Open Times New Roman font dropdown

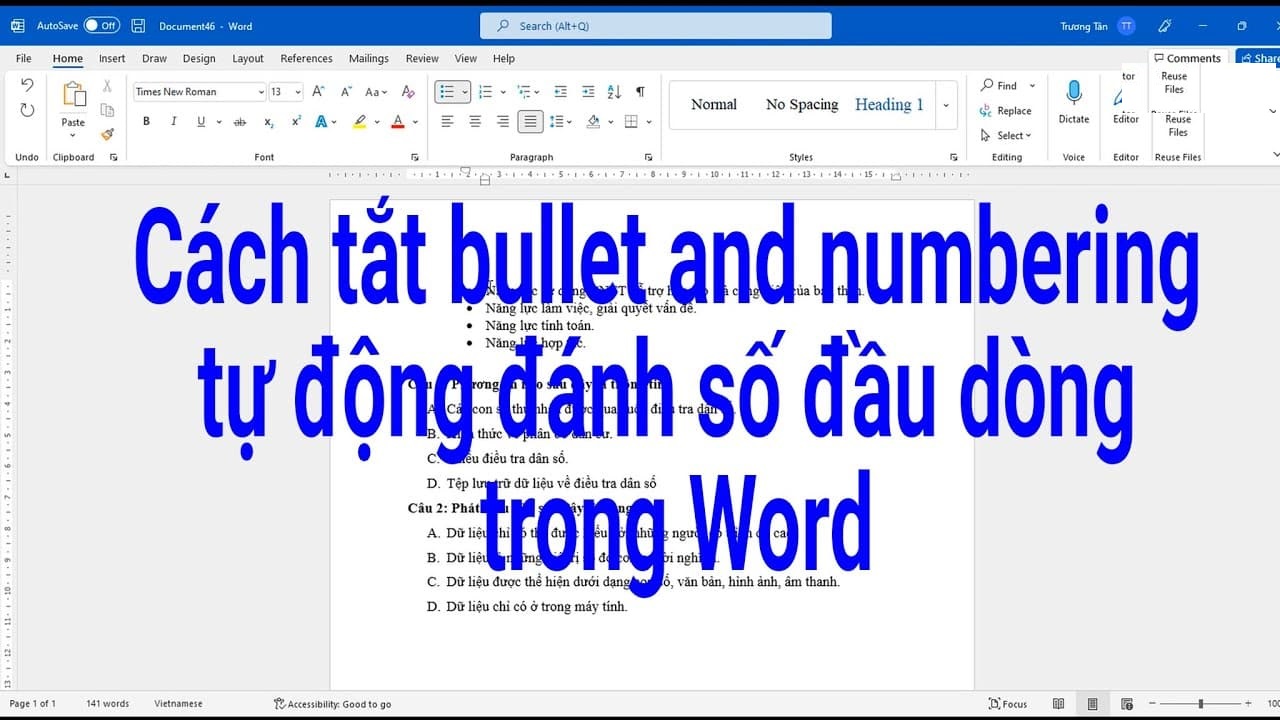[261, 92]
